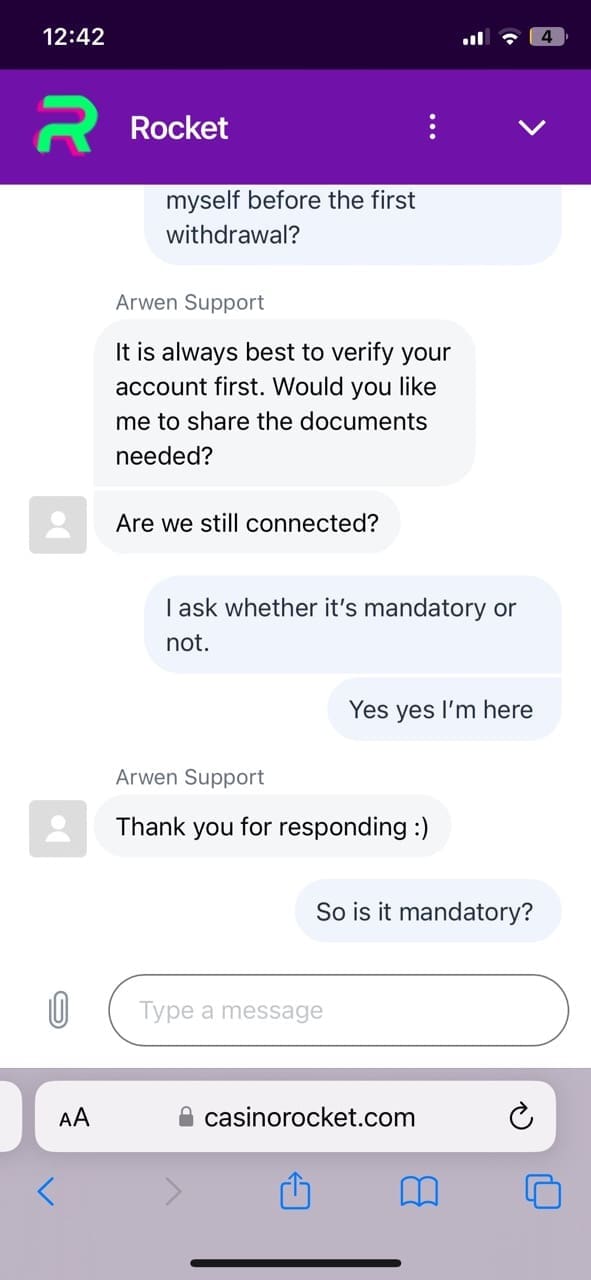
Task: Show all tabs with the tabs icon
Action: [x=543, y=1191]
